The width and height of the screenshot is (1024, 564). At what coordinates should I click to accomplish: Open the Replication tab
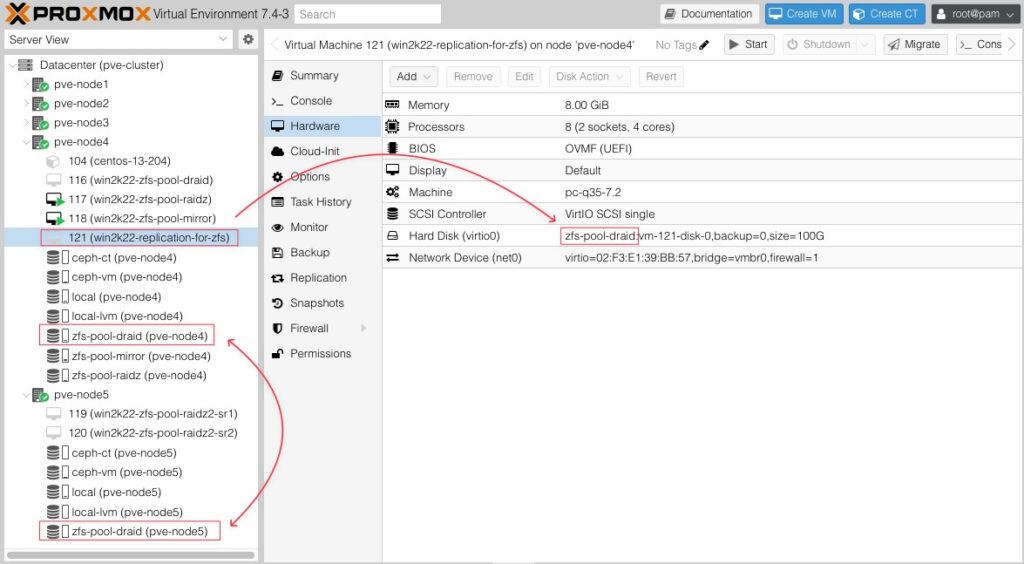[323, 277]
